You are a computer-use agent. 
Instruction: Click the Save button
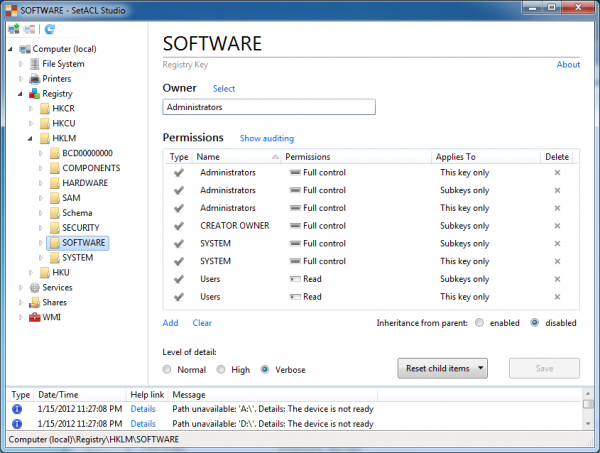544,368
